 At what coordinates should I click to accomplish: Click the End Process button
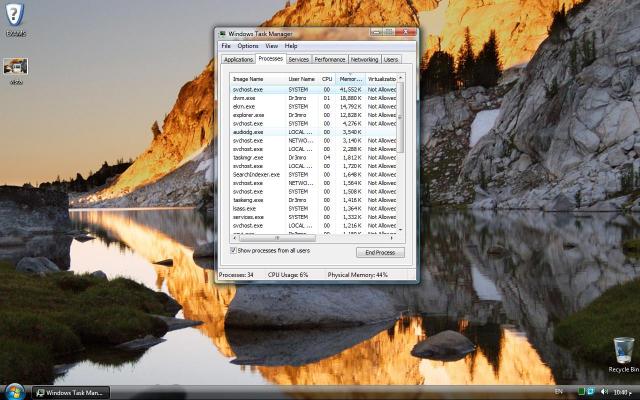tap(380, 252)
